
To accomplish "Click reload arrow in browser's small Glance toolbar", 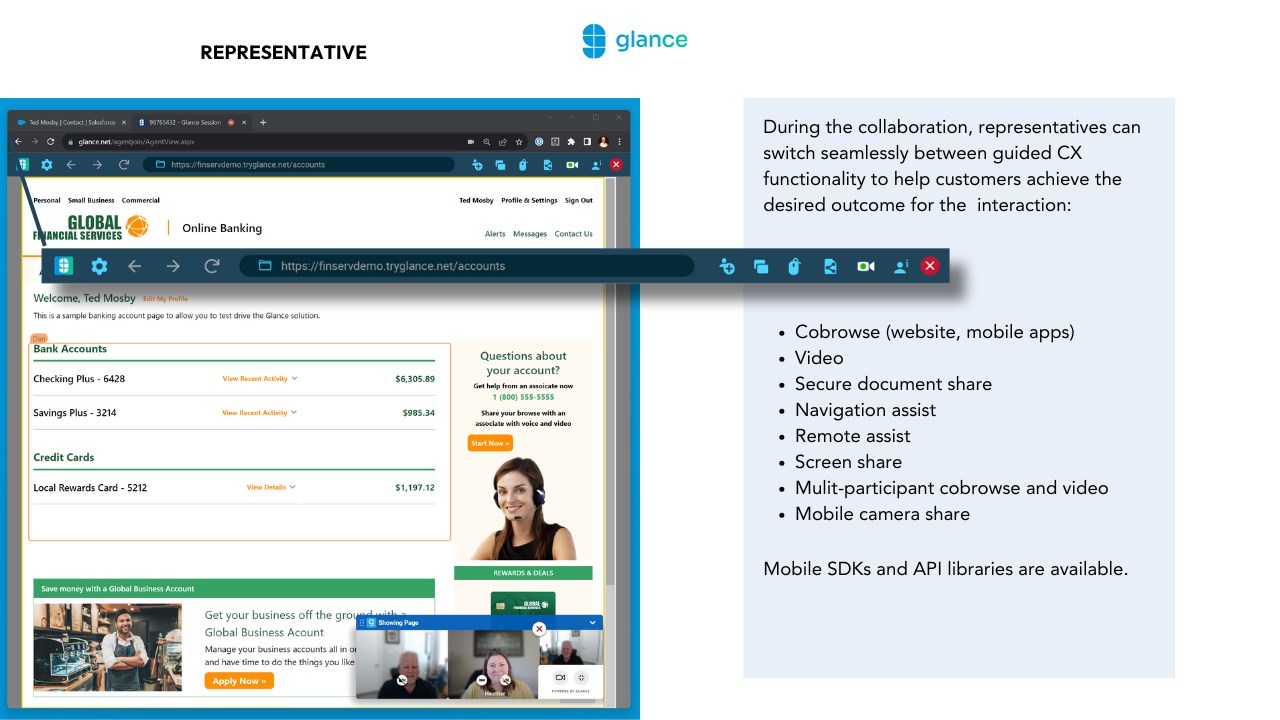I will (124, 165).
